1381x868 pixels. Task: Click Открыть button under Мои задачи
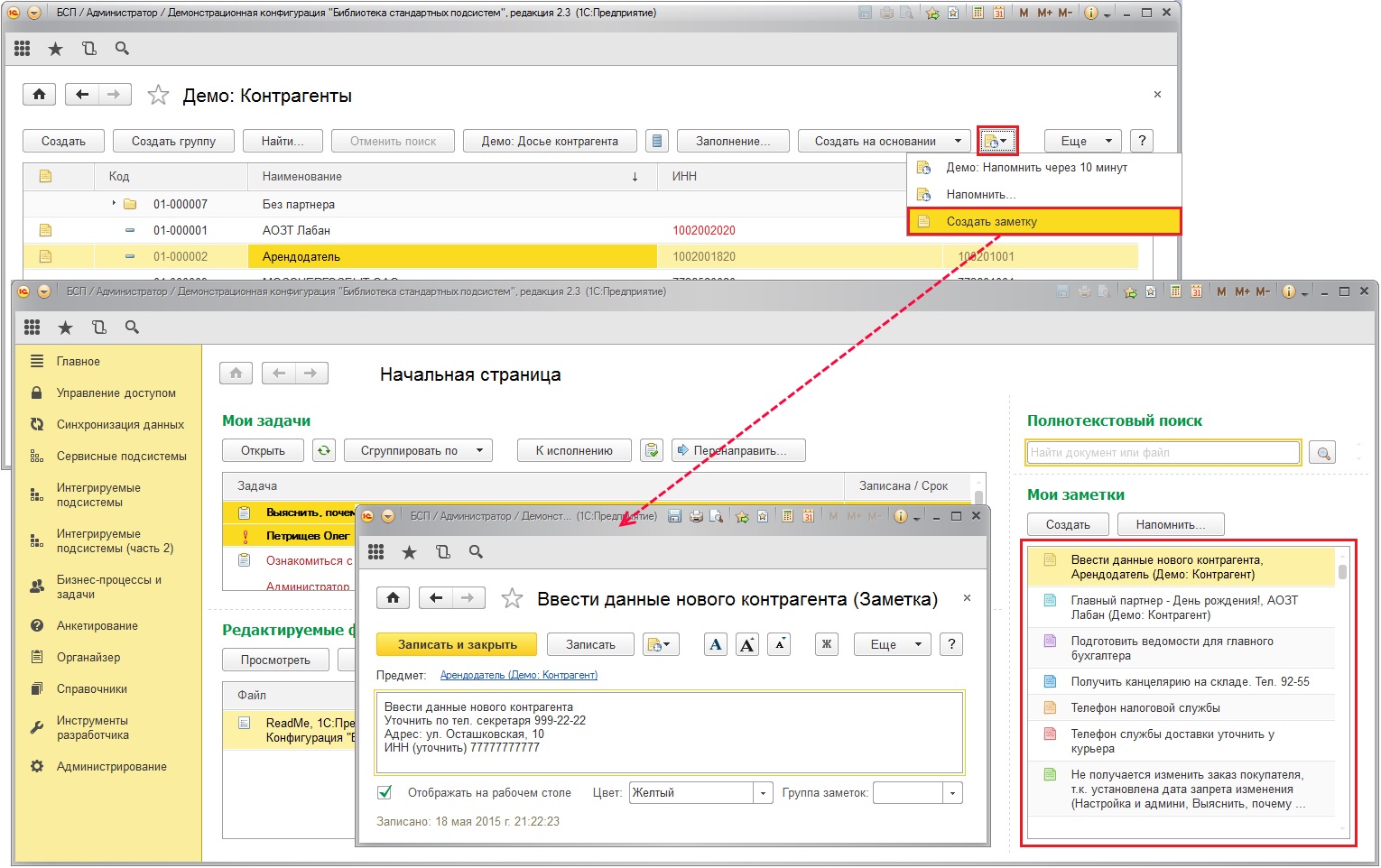pos(263,450)
